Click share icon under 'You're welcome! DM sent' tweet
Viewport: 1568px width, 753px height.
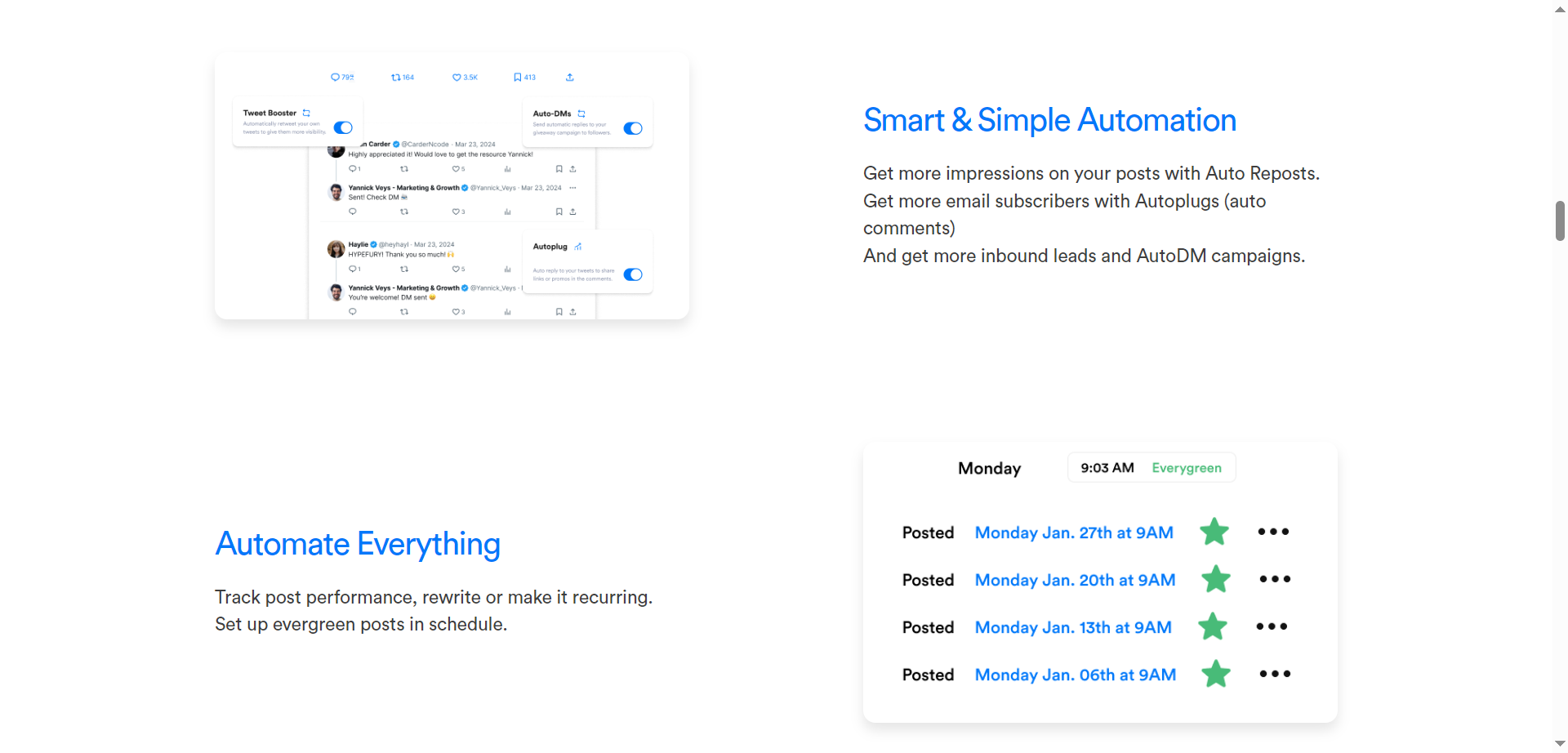tap(572, 312)
